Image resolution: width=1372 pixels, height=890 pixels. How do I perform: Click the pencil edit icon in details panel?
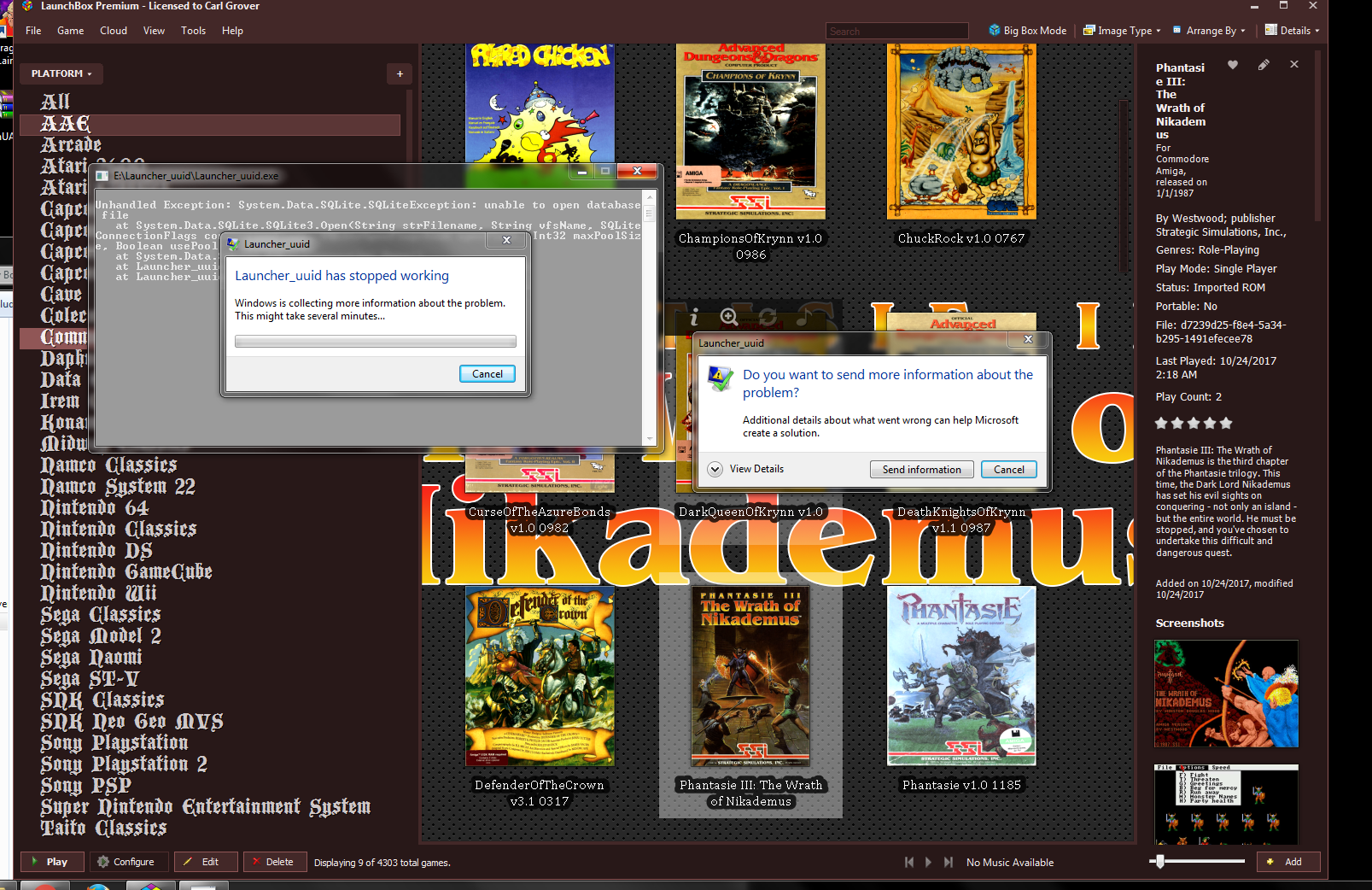(x=1264, y=65)
